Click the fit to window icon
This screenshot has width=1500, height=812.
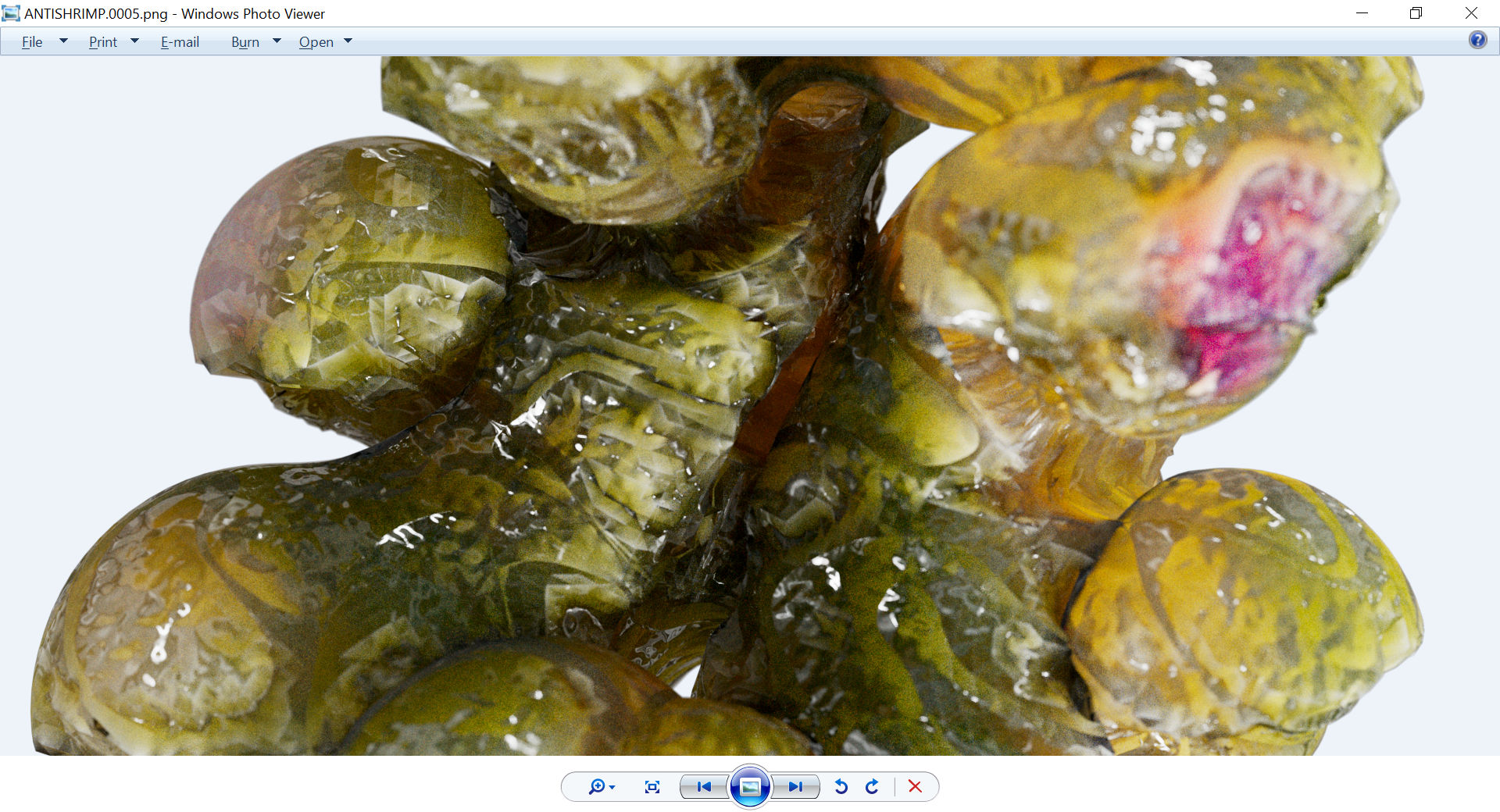pyautogui.click(x=652, y=787)
